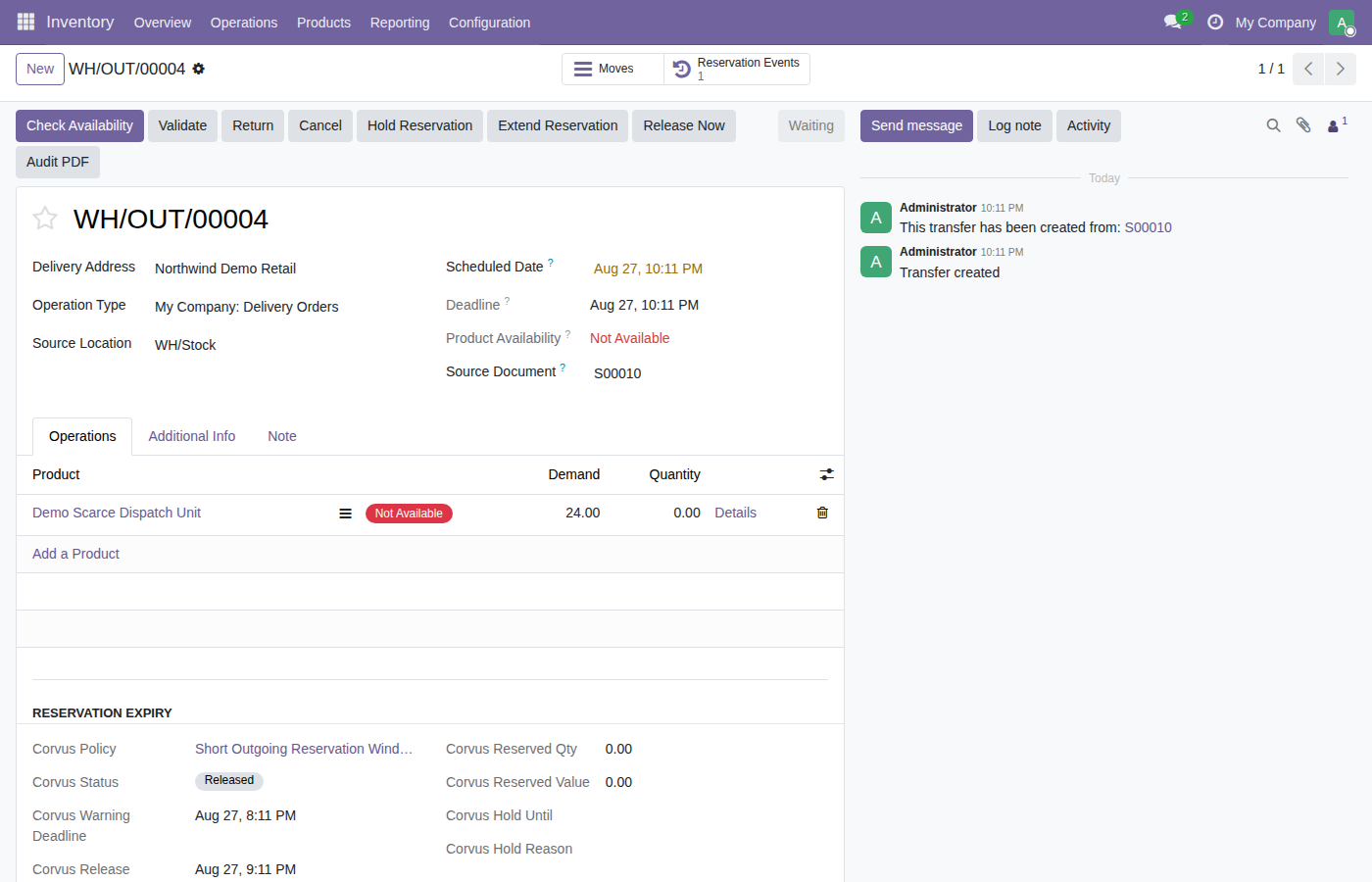Search messages with the magnifier icon
The width and height of the screenshot is (1372, 882).
[1273, 125]
